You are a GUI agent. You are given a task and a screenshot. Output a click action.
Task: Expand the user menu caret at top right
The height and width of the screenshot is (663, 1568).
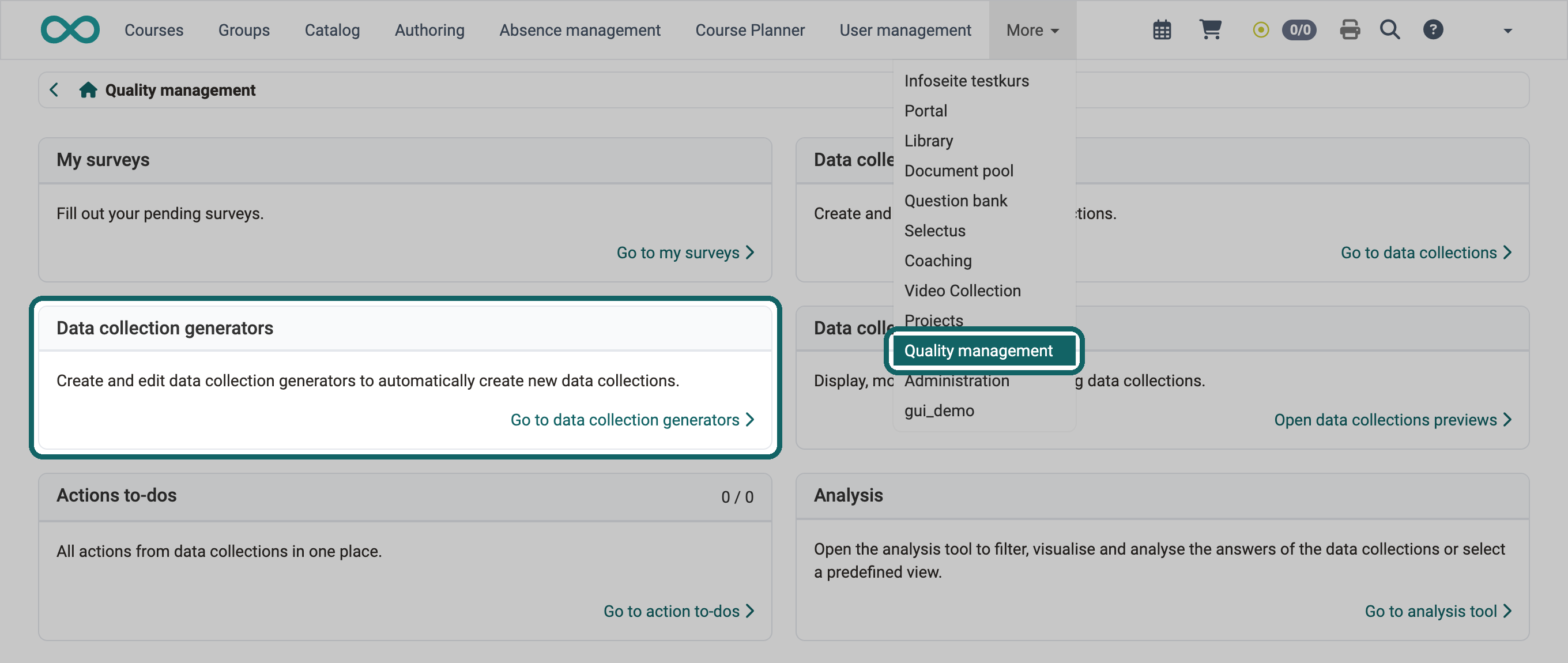point(1507,31)
